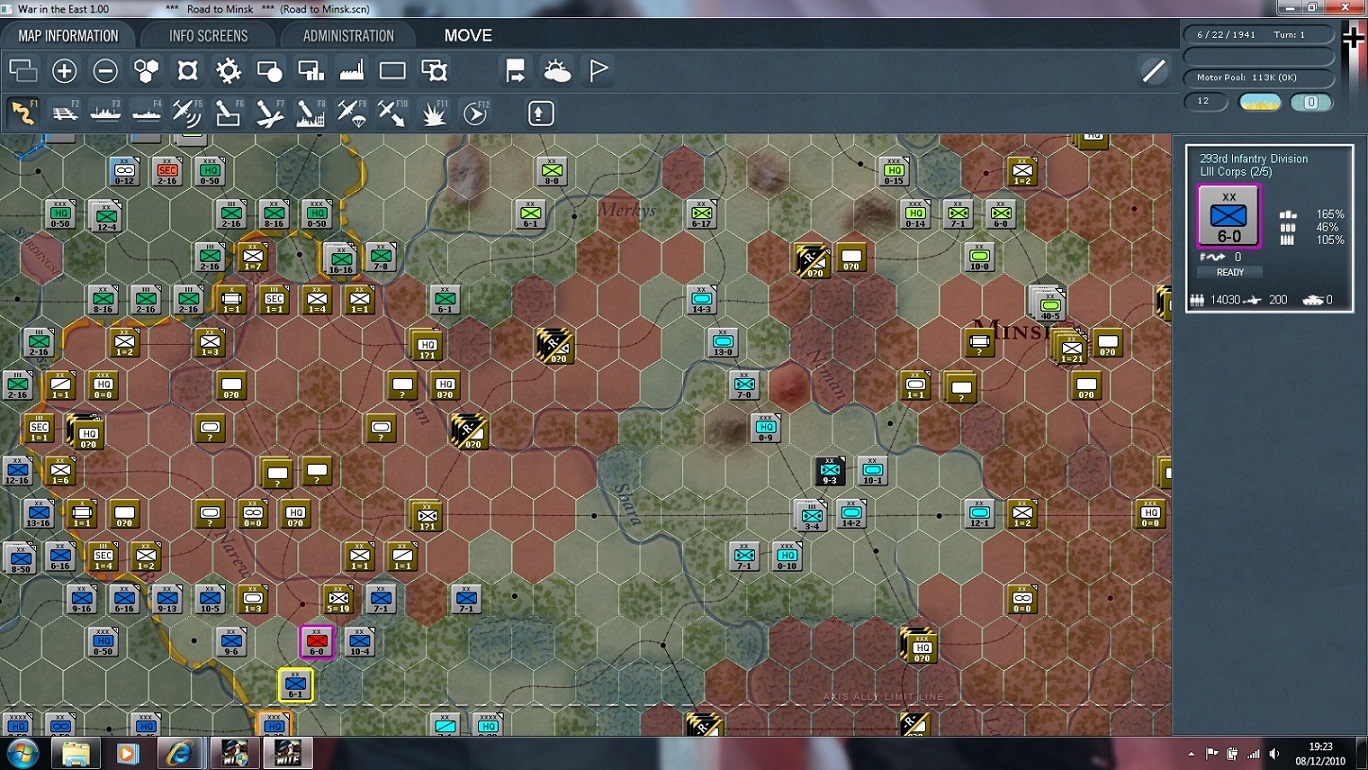Viewport: 1368px width, 770px height.
Task: Click the up-arrow square toolbar button
Action: tap(540, 113)
